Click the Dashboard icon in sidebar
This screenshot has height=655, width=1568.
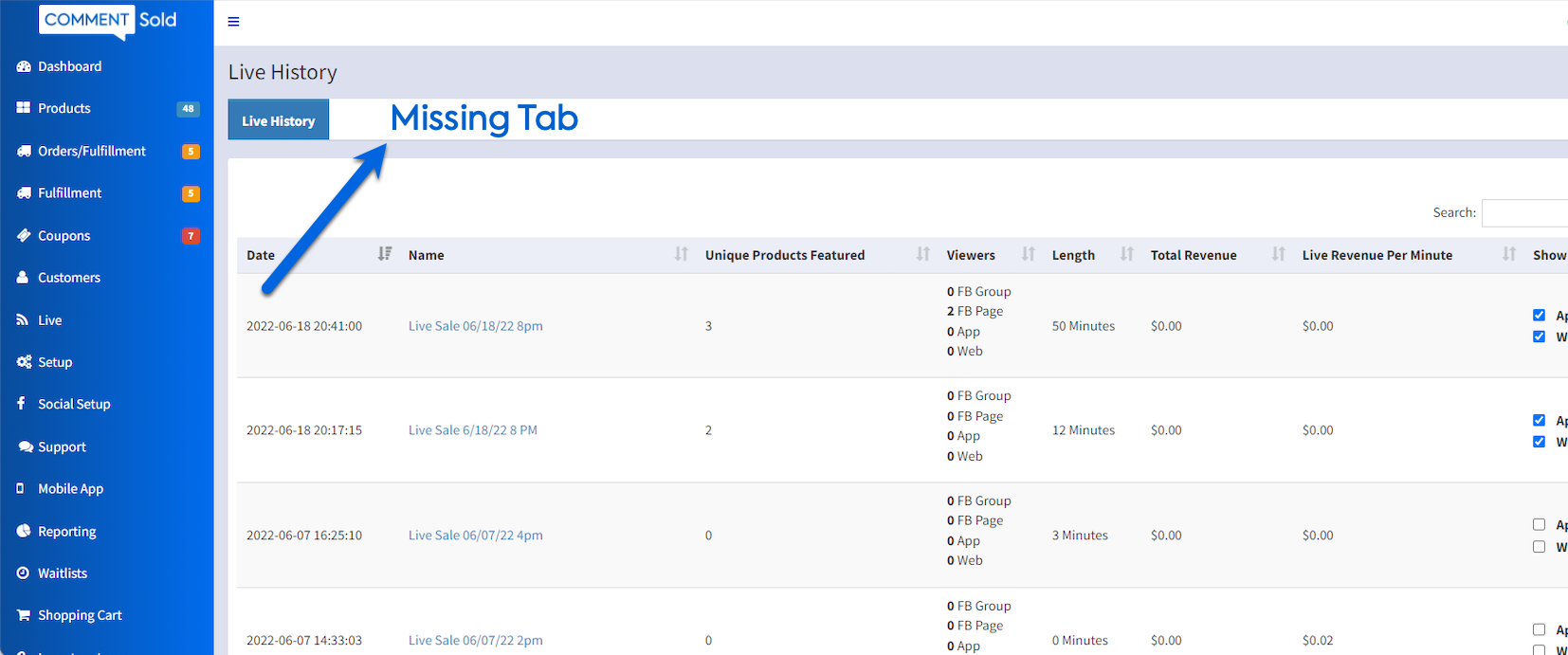click(x=24, y=66)
